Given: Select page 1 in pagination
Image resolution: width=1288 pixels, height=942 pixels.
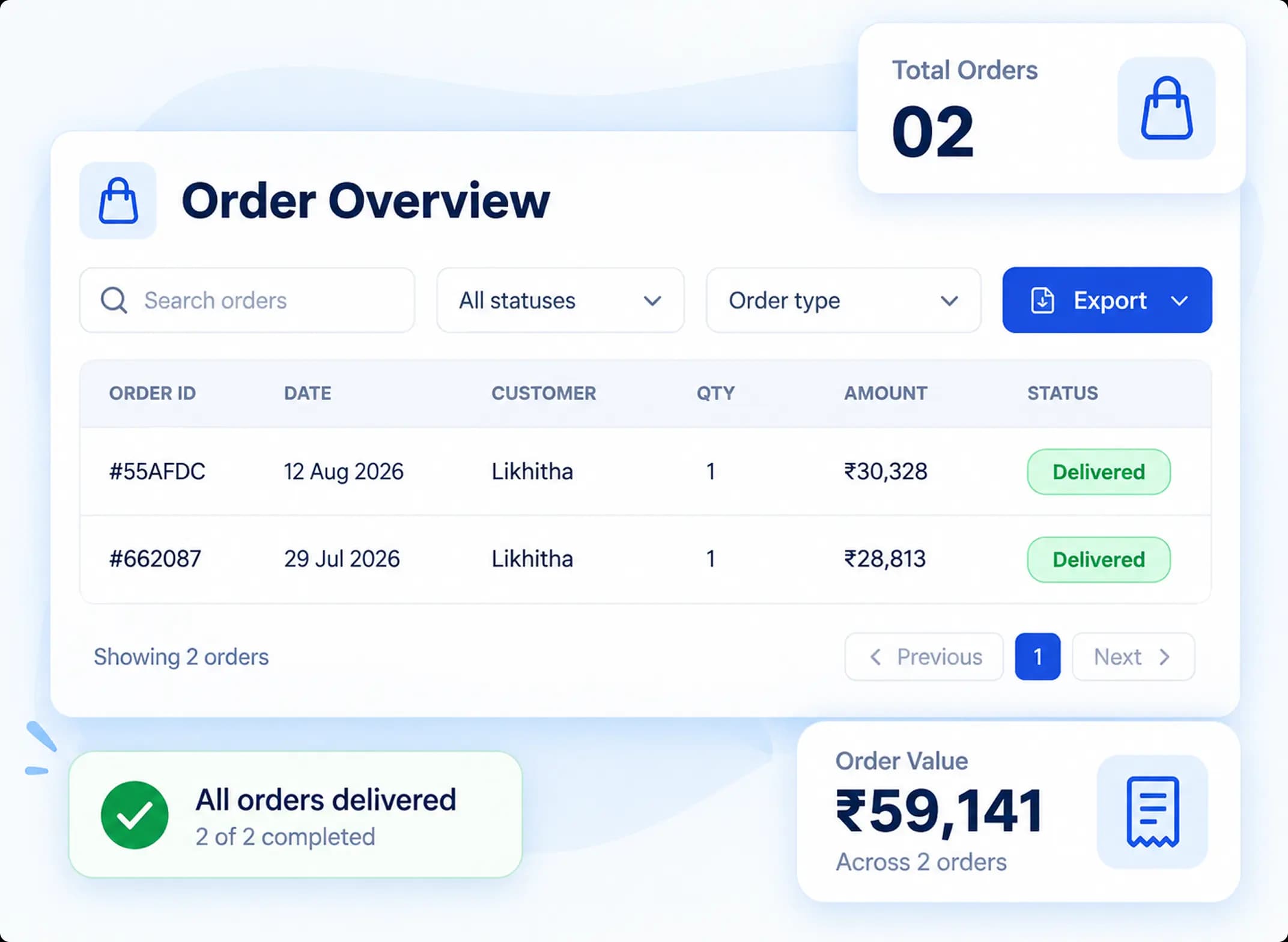Looking at the screenshot, I should pyautogui.click(x=1037, y=657).
